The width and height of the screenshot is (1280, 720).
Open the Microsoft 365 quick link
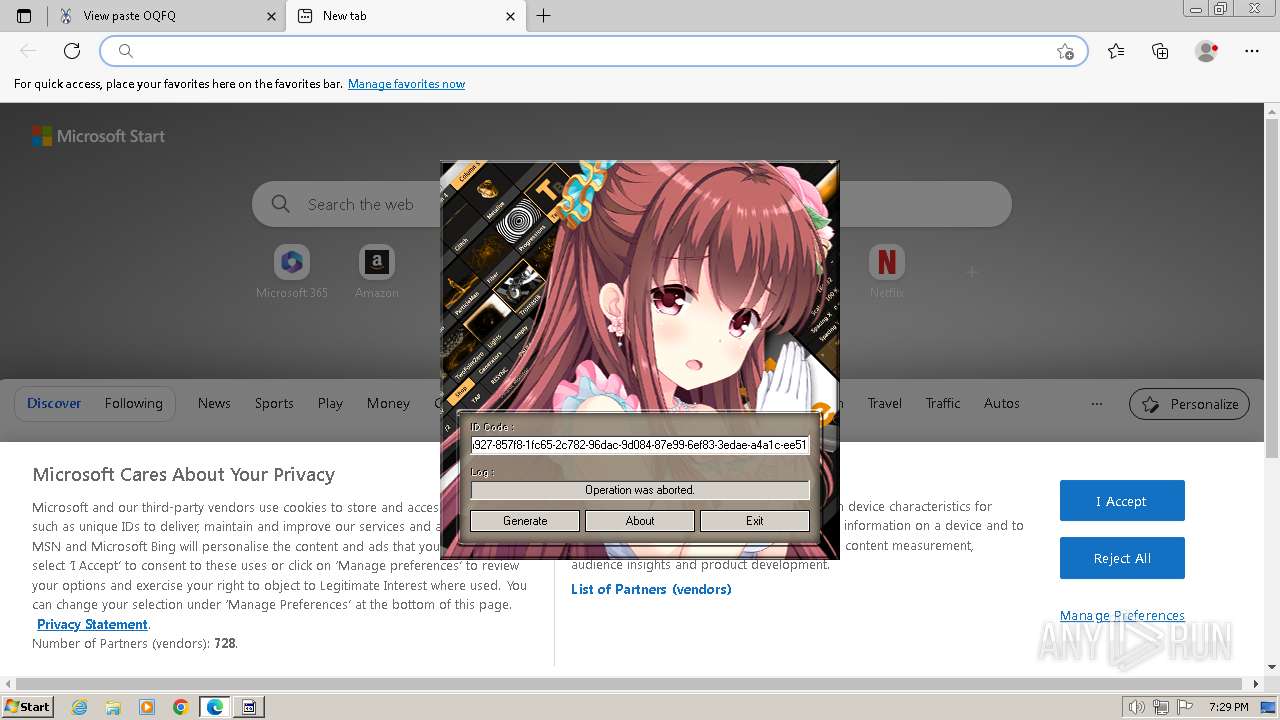pos(292,272)
